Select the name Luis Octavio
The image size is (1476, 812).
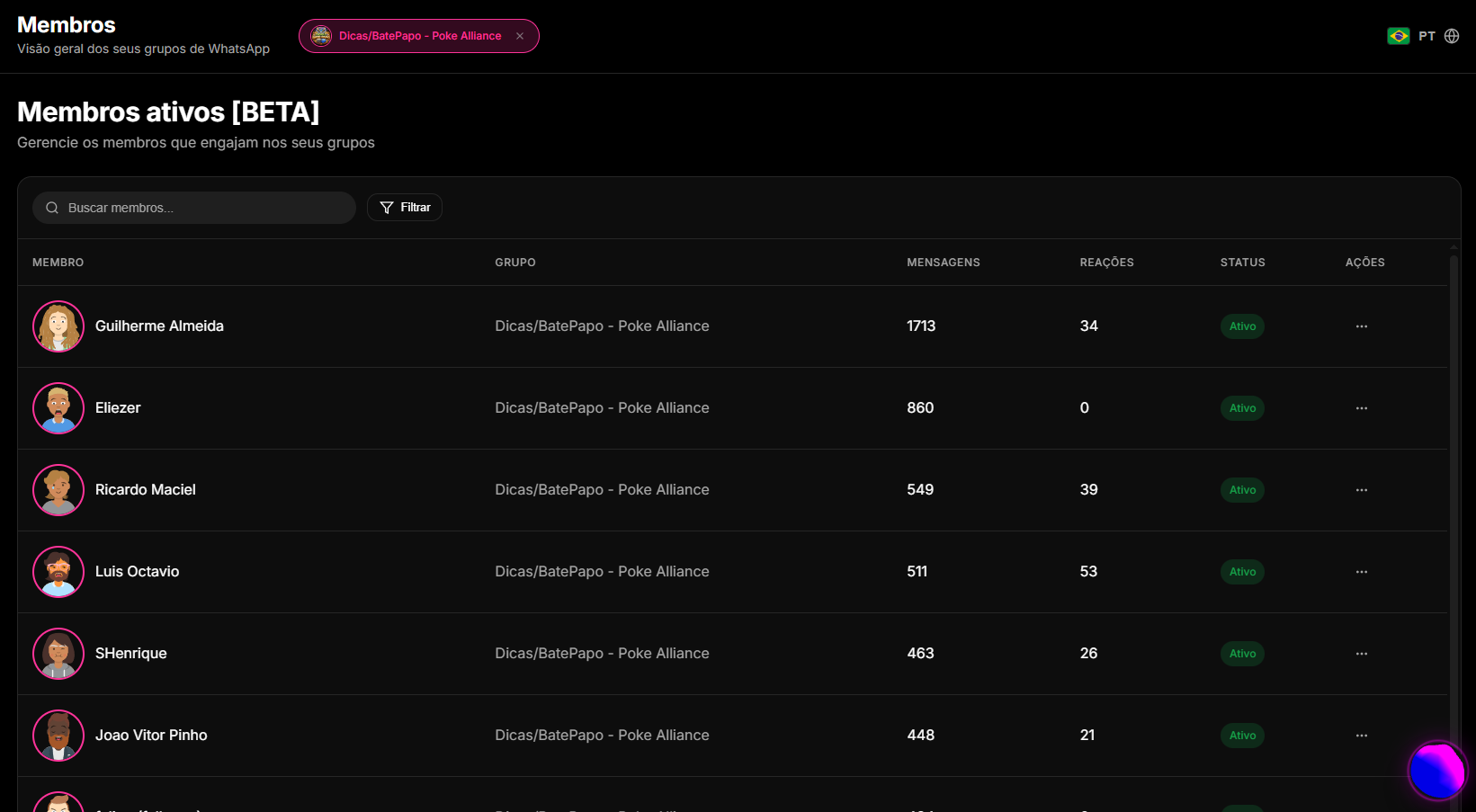click(137, 572)
